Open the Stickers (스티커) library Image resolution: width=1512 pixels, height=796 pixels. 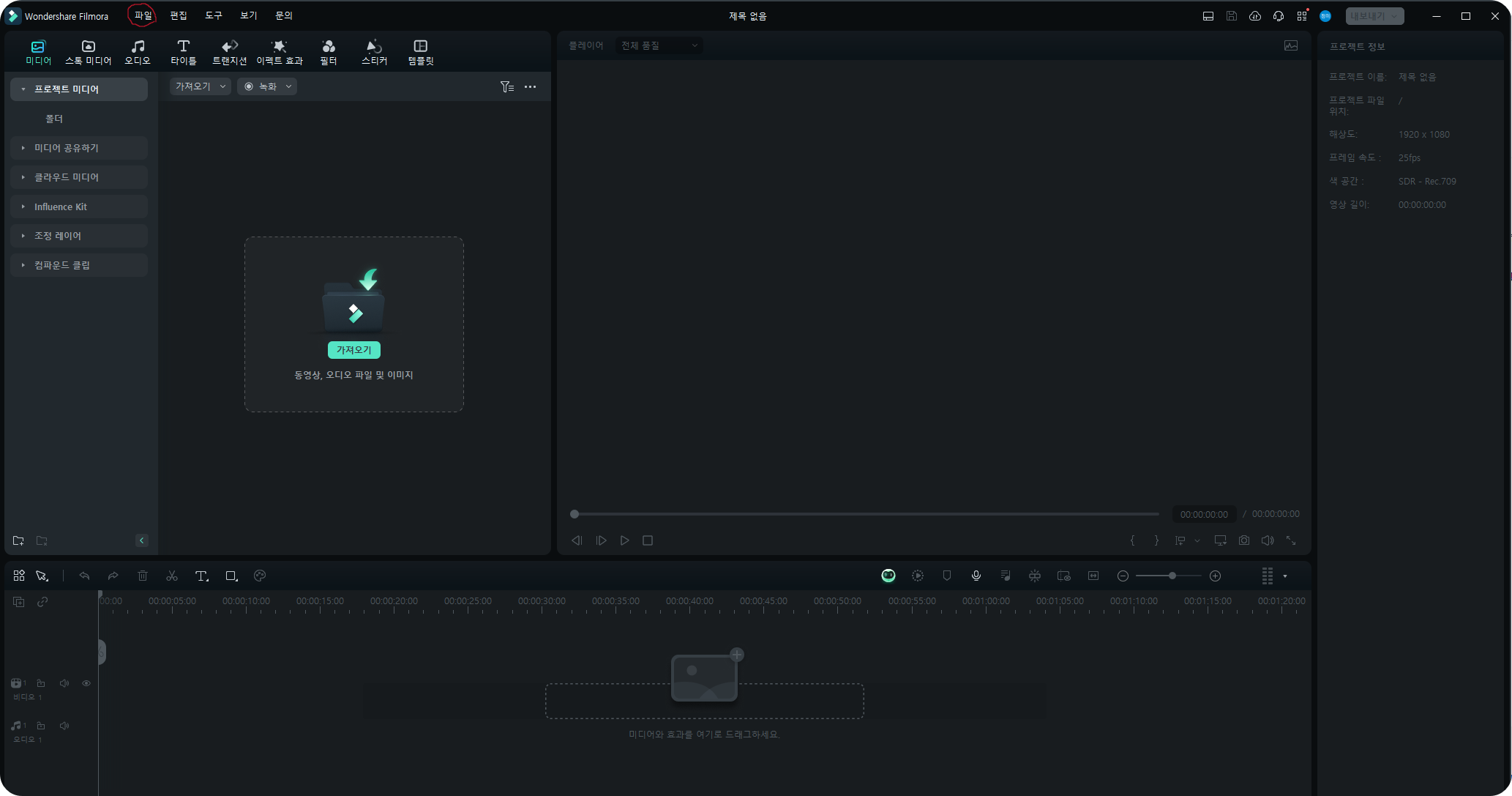[374, 52]
